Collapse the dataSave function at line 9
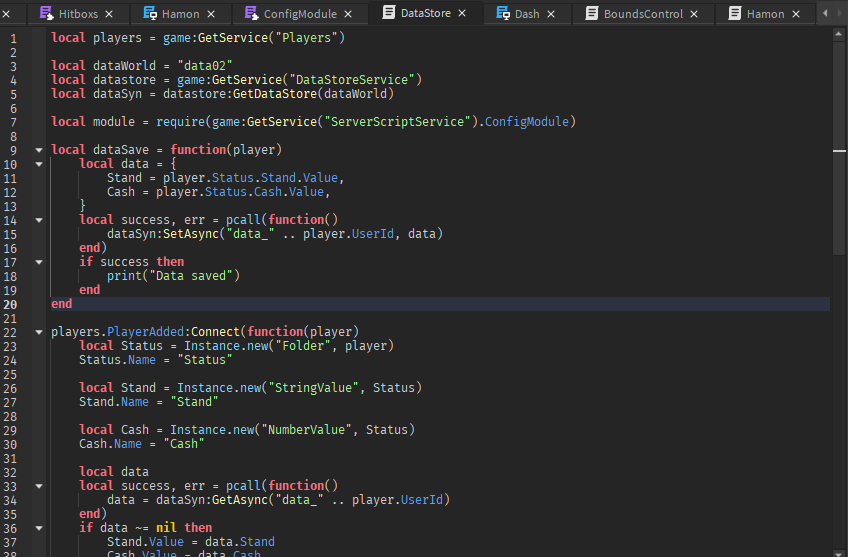The height and width of the screenshot is (557, 848). tap(39, 150)
